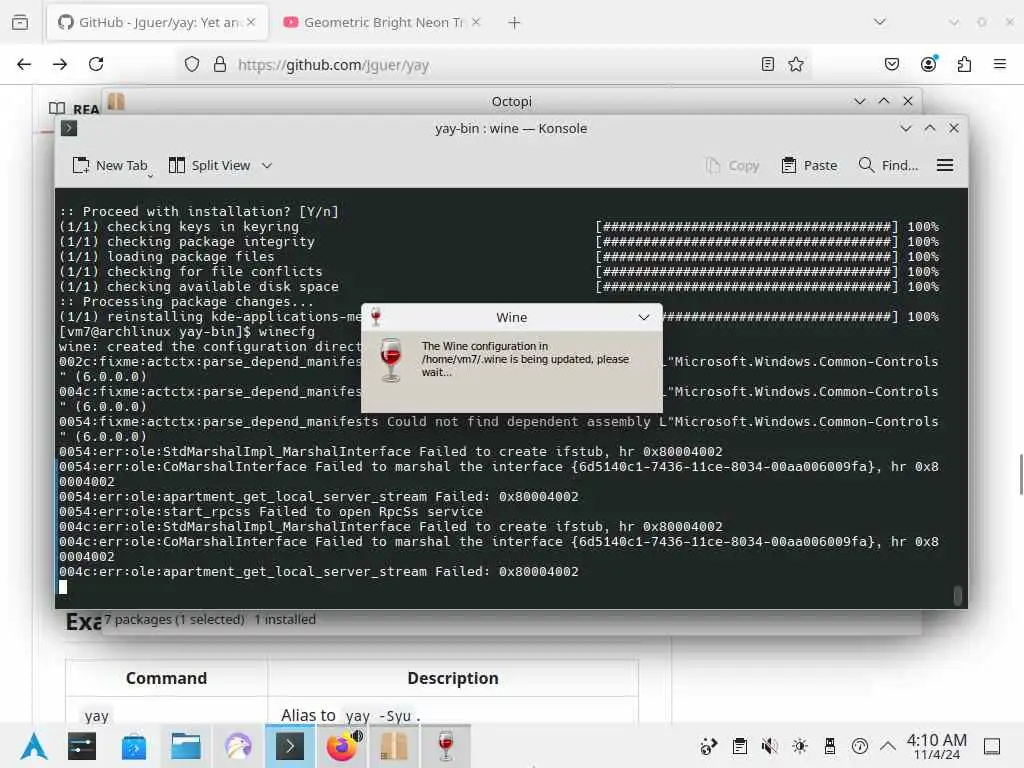
Task: Open Dolphin file manager from taskbar
Action: (x=185, y=746)
